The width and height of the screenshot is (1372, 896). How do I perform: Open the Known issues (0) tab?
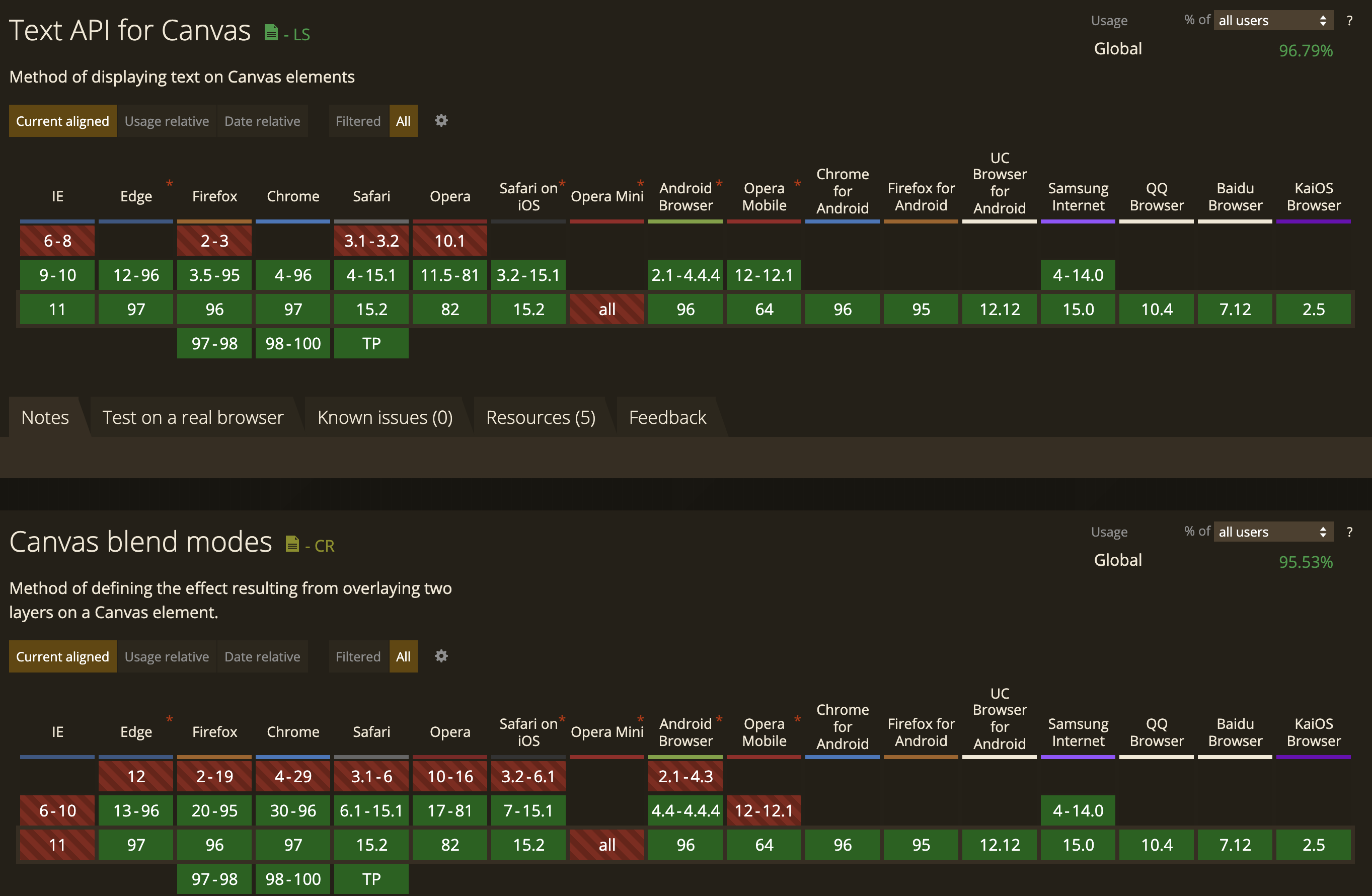click(x=385, y=417)
